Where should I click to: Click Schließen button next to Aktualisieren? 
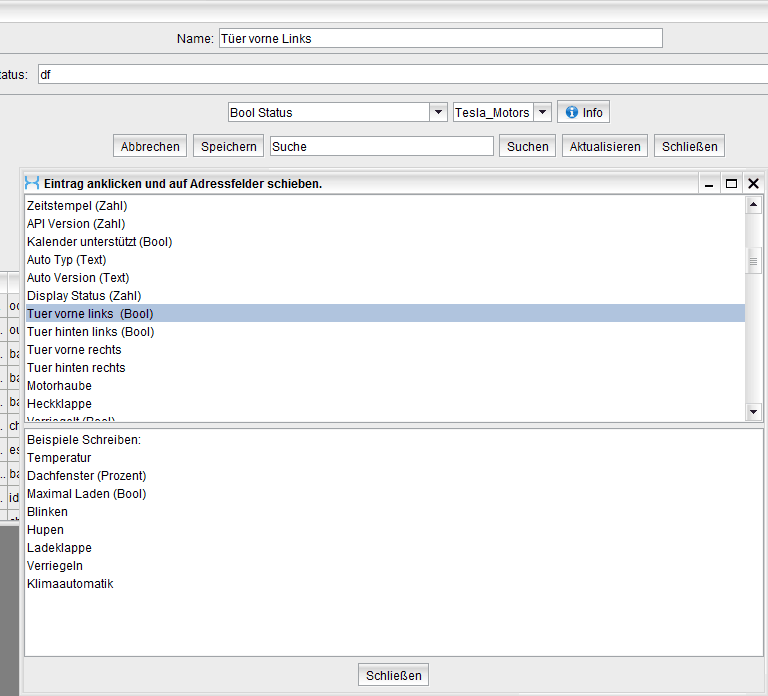(x=690, y=146)
